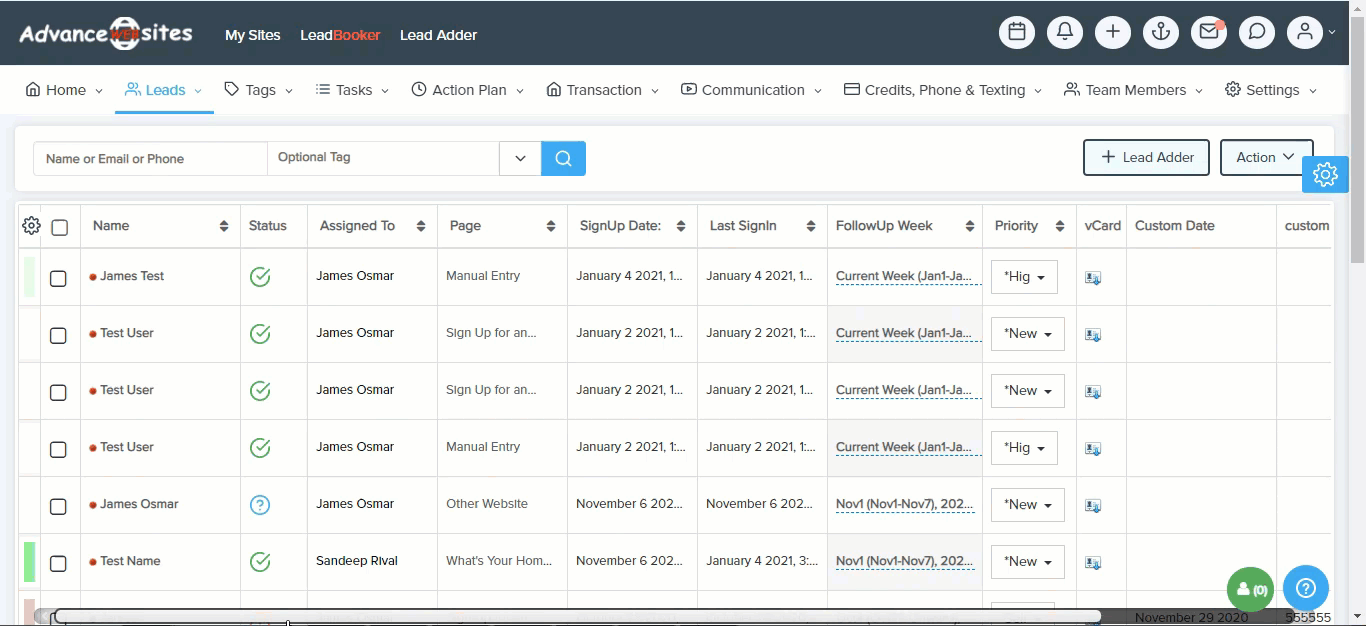The height and width of the screenshot is (626, 1366).
Task: Click the anchor icon in header
Action: [x=1161, y=32]
